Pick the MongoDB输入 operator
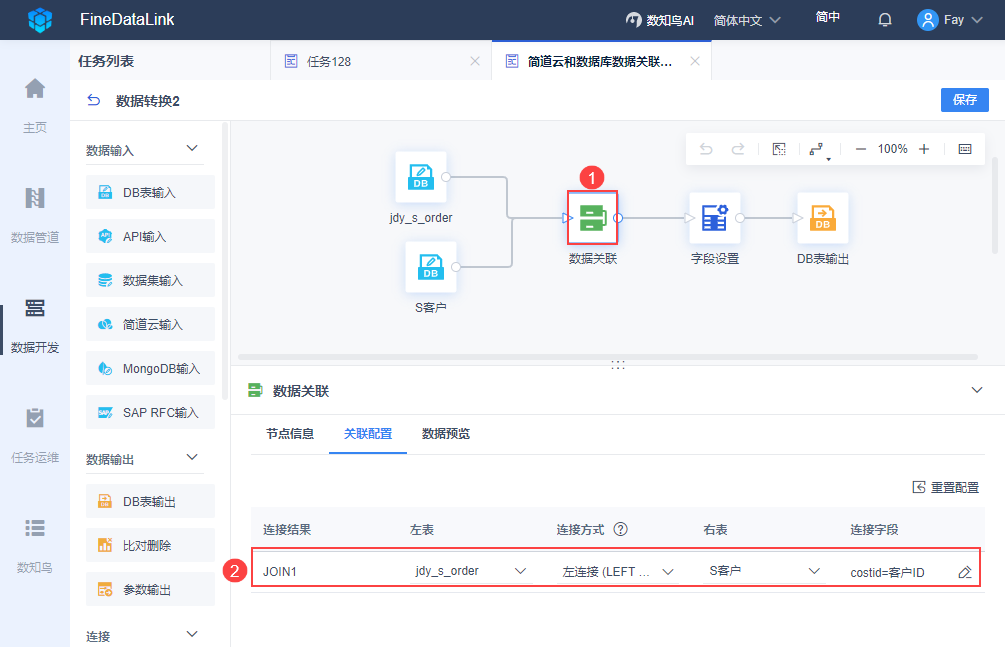This screenshot has width=1005, height=647. pos(150,368)
